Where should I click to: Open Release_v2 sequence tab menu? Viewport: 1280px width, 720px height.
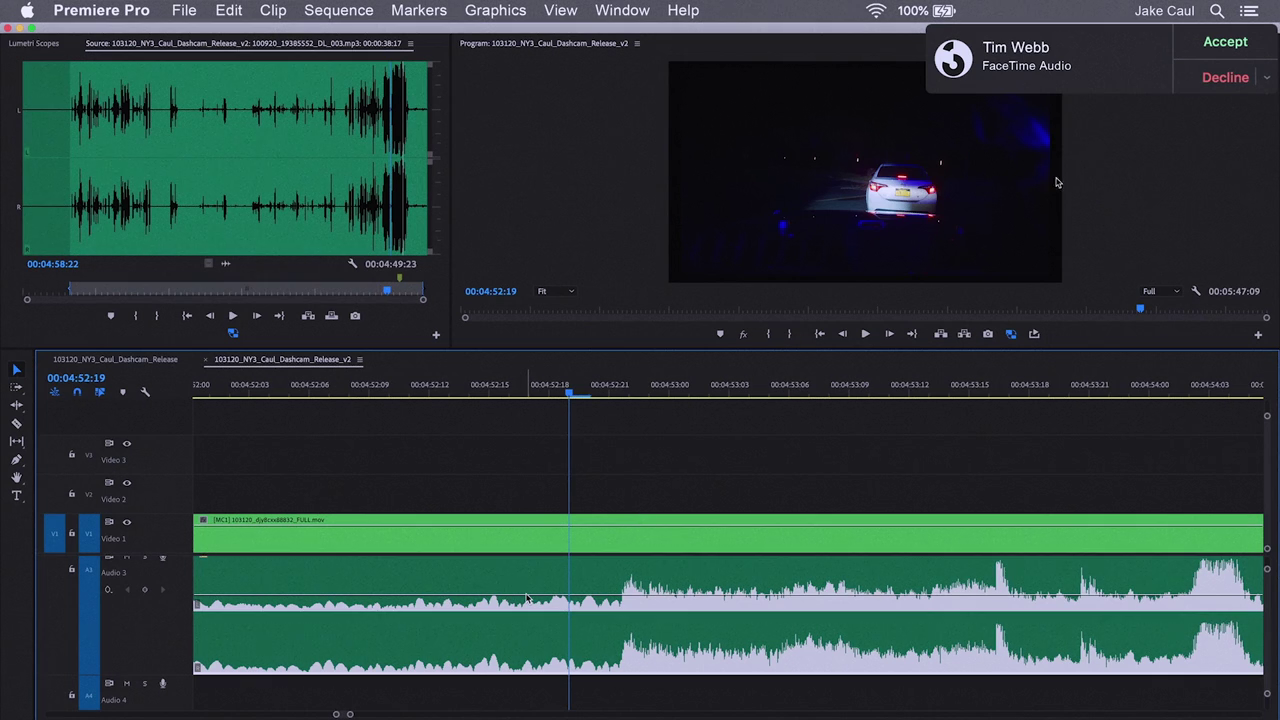point(360,359)
